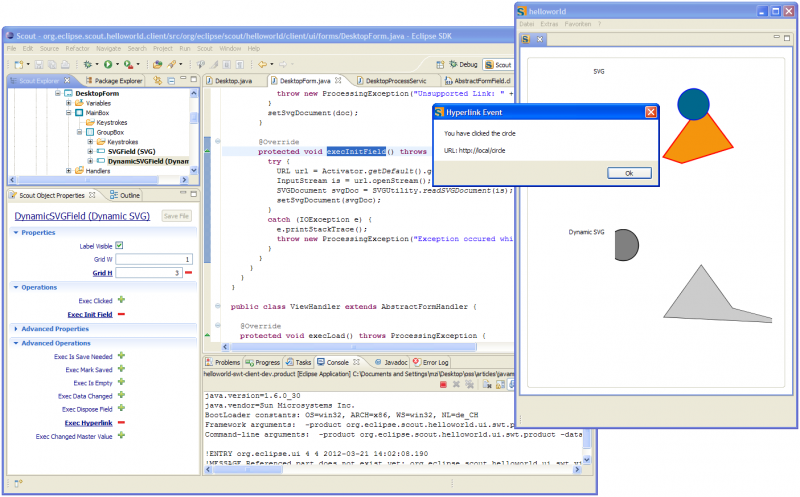Collapse the Advanced Operations section

(x=16, y=343)
